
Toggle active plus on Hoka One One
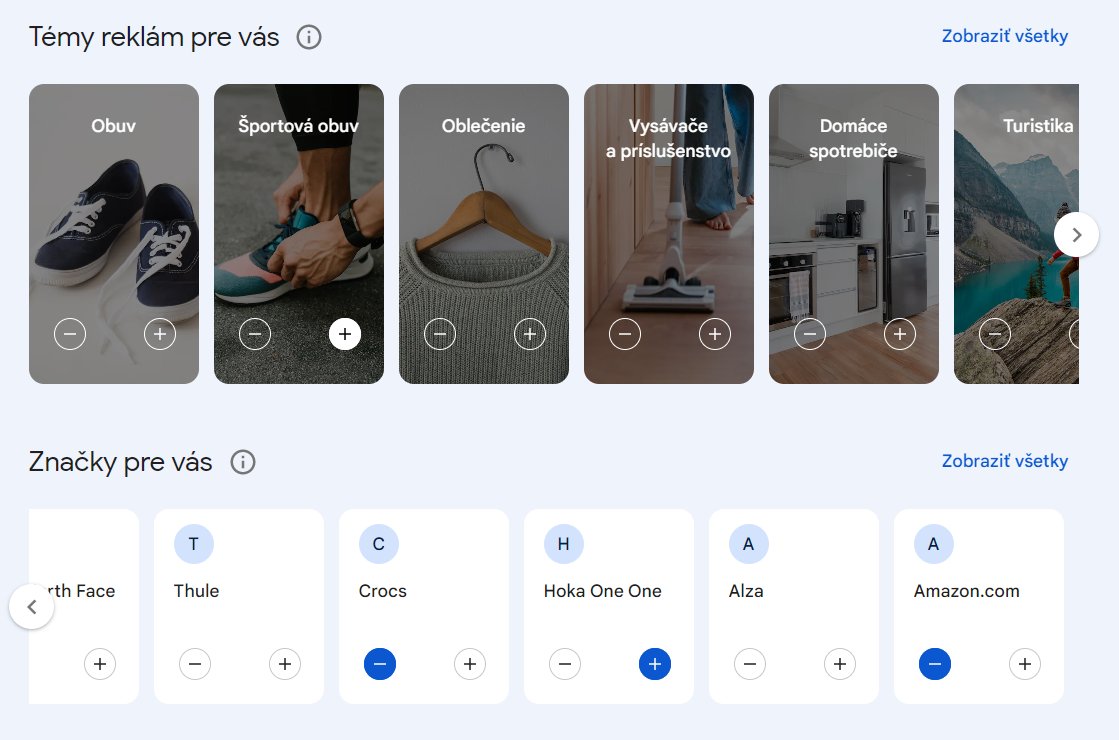(654, 664)
